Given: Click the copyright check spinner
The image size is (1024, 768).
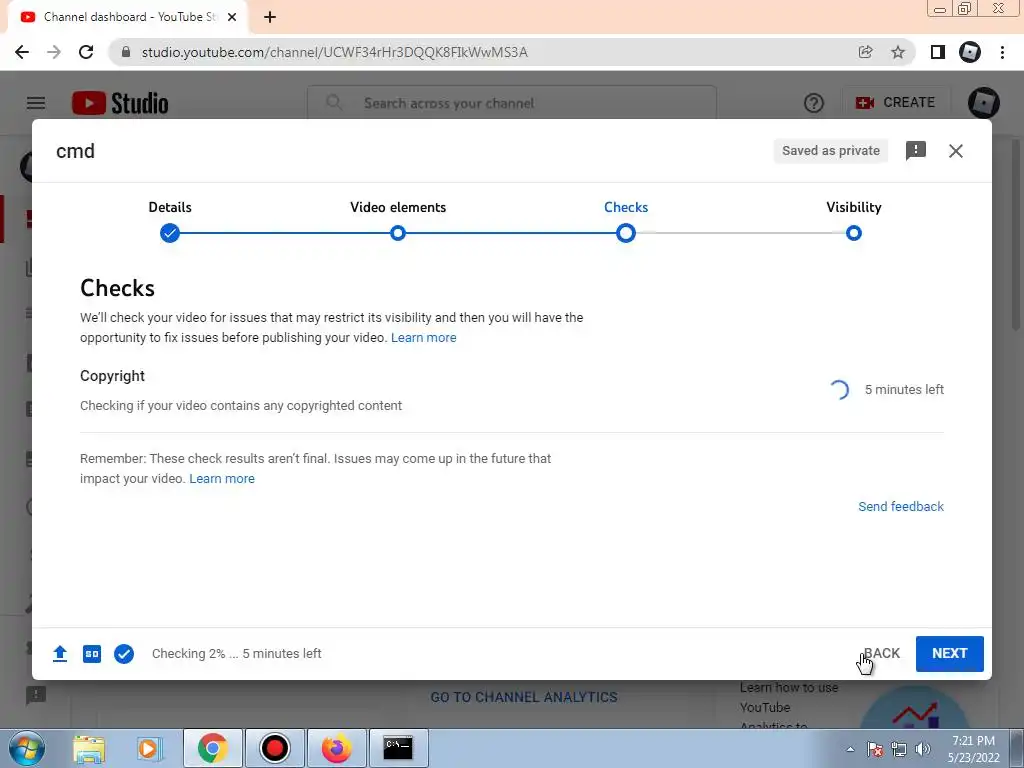Looking at the screenshot, I should (x=839, y=390).
